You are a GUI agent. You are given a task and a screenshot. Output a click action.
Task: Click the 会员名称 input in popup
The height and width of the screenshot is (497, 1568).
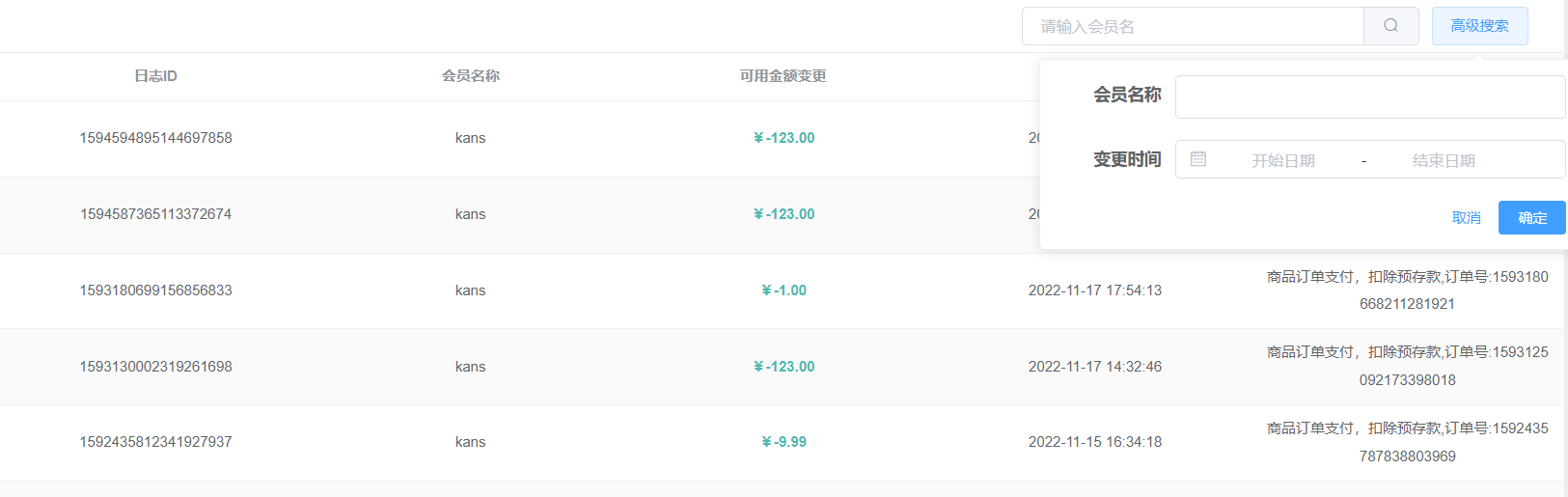pos(1369,97)
